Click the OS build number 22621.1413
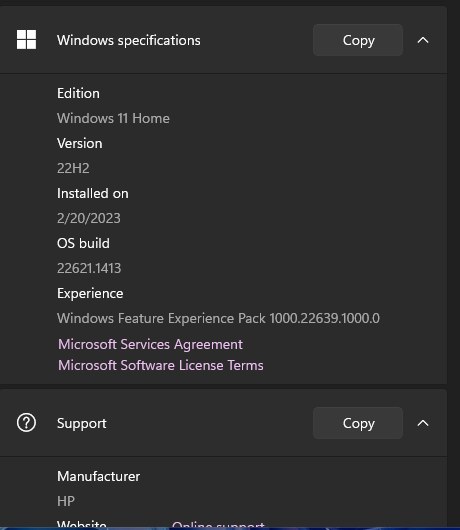460x530 pixels. coord(89,268)
